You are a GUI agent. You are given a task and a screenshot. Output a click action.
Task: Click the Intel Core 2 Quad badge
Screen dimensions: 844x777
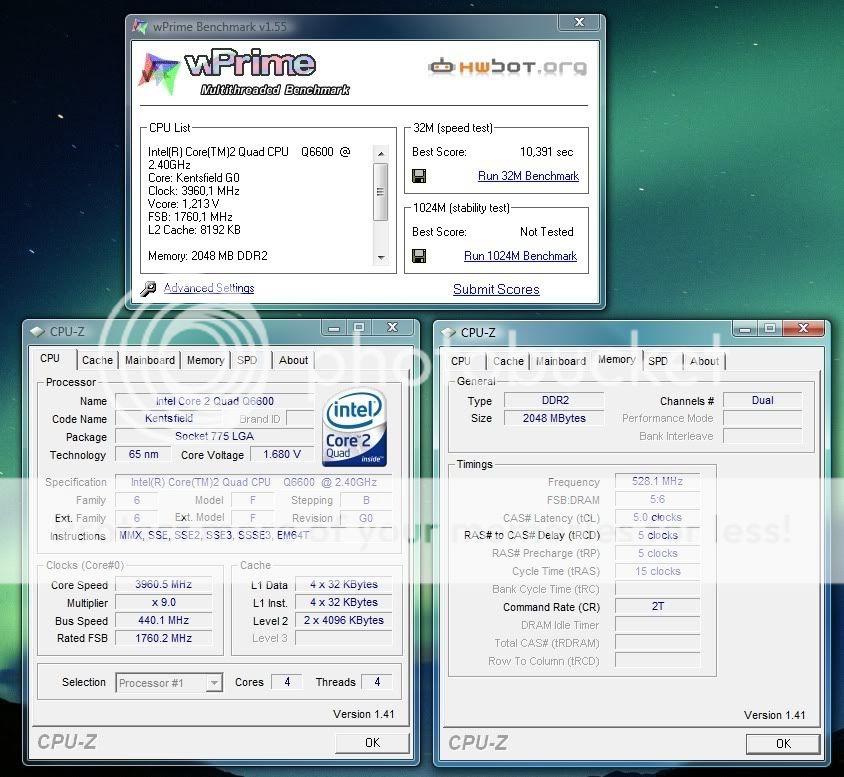pos(354,428)
